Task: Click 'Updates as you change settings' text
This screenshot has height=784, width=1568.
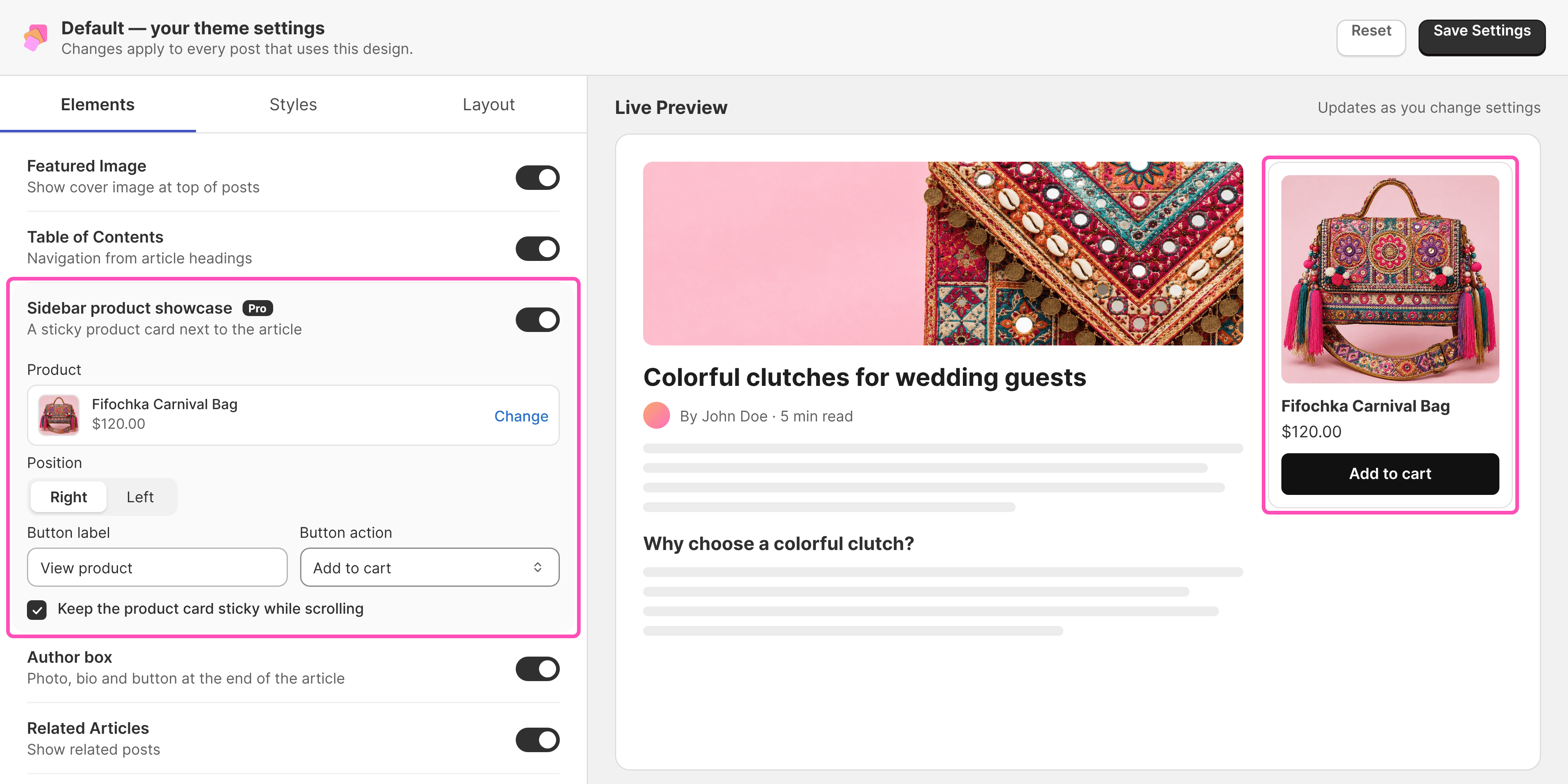Action: pyautogui.click(x=1429, y=108)
